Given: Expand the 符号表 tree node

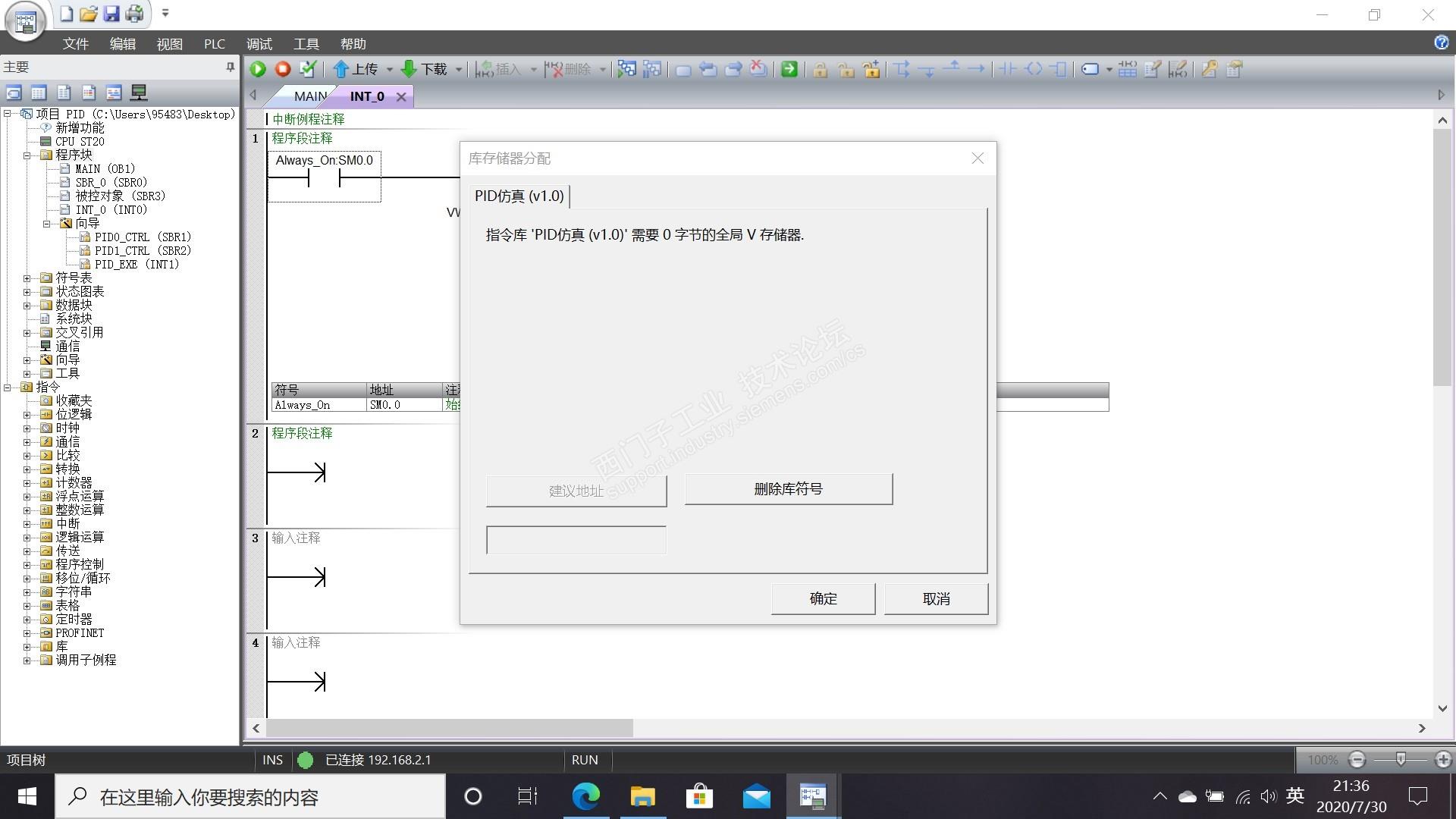Looking at the screenshot, I should pos(27,278).
